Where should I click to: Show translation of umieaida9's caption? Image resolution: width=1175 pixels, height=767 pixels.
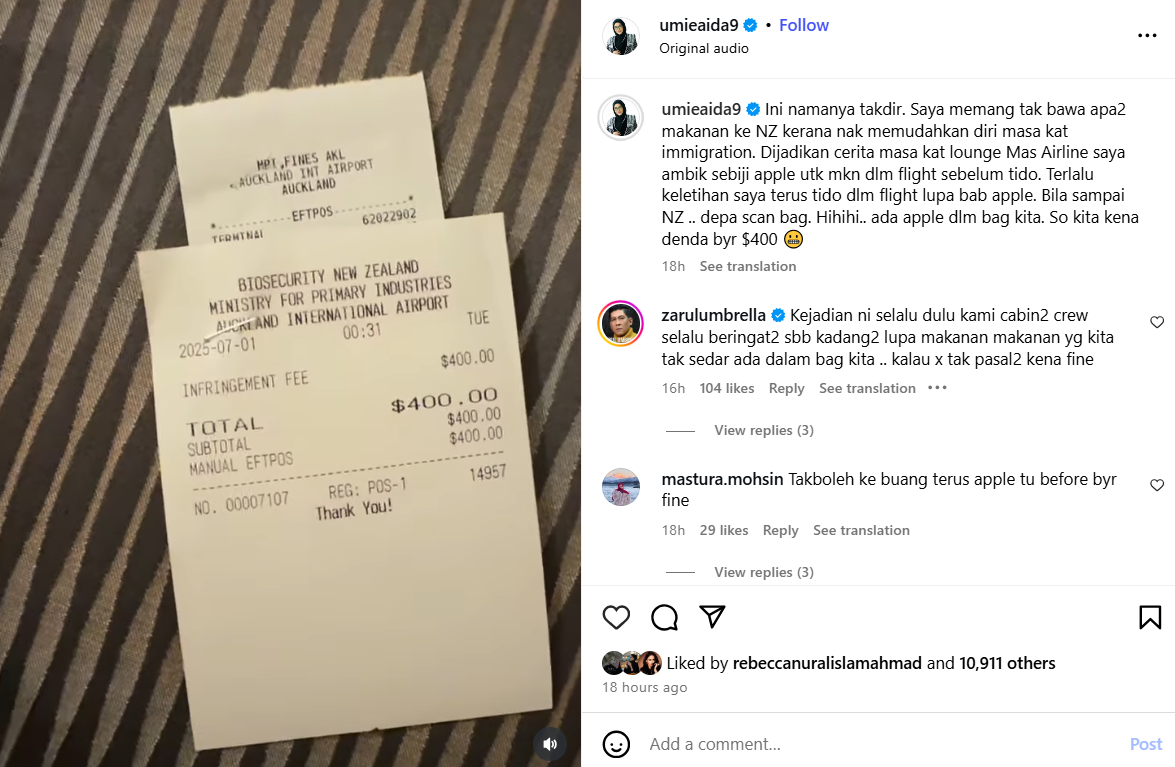click(x=748, y=266)
